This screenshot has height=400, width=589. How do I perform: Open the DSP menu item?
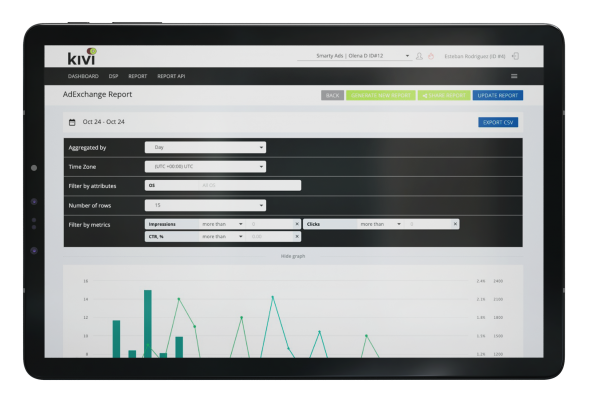pyautogui.click(x=113, y=76)
